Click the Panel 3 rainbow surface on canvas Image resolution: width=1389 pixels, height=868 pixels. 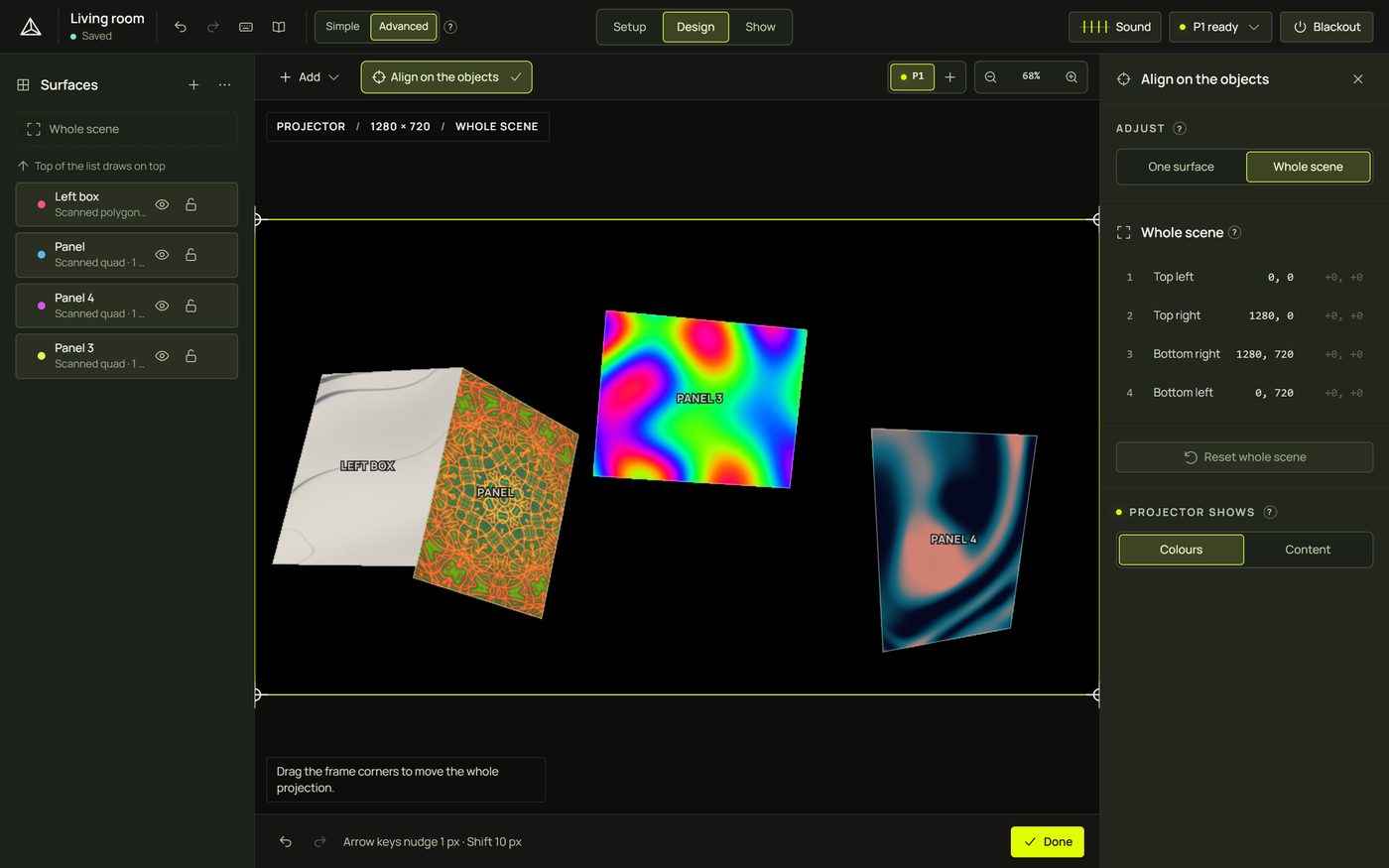(x=700, y=399)
